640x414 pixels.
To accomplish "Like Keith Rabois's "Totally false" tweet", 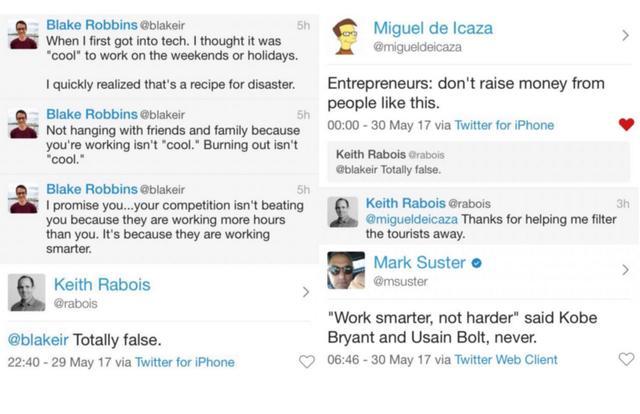I will (305, 362).
